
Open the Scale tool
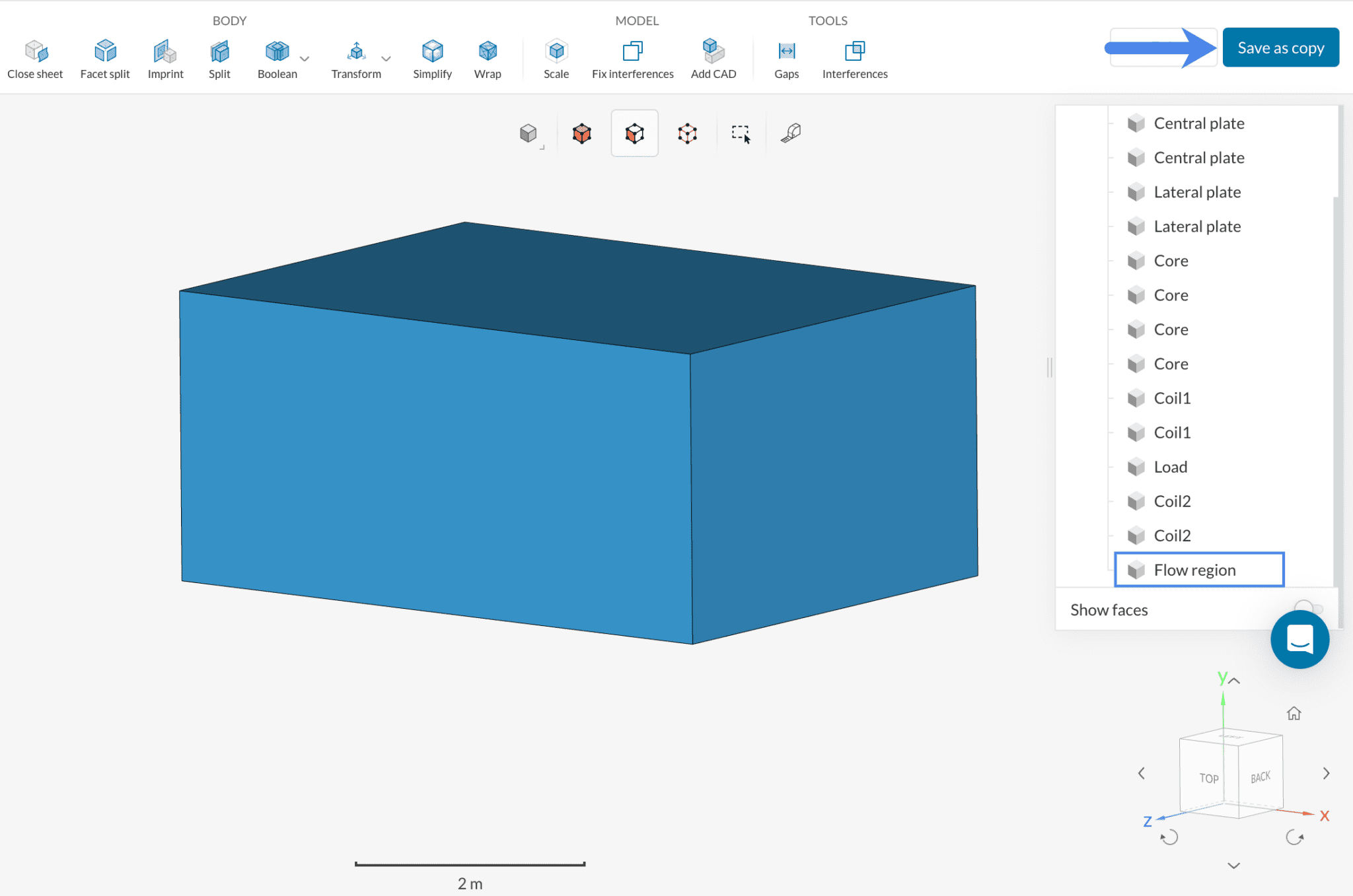[x=556, y=58]
